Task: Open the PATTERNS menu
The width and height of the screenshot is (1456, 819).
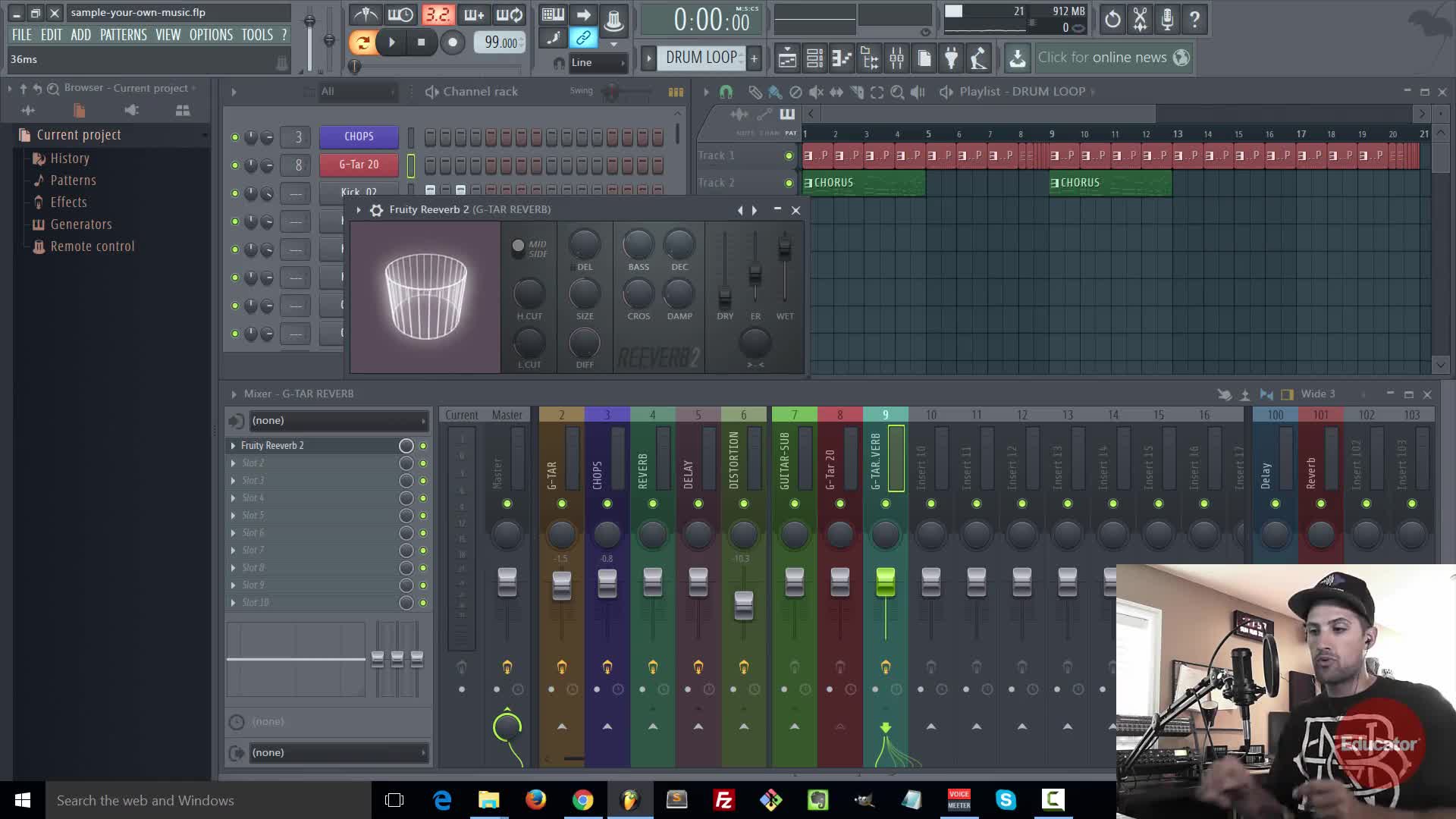Action: [123, 35]
